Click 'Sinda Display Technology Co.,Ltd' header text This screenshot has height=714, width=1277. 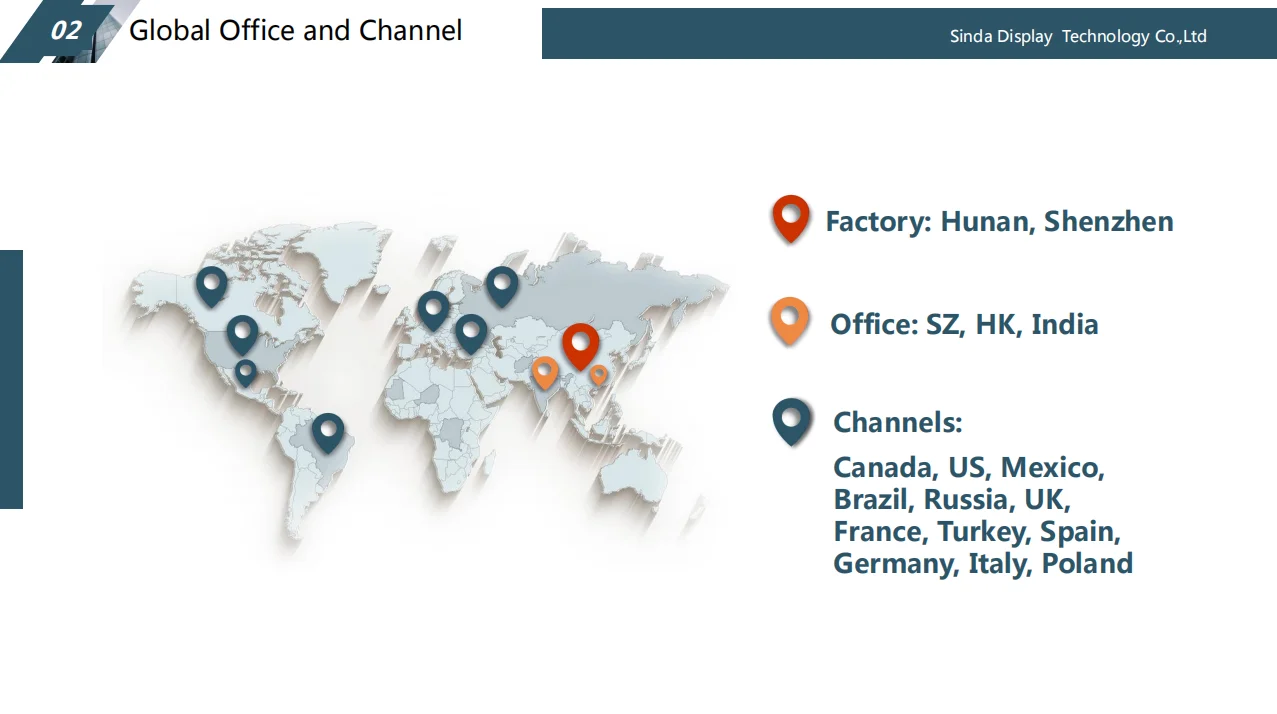1078,36
